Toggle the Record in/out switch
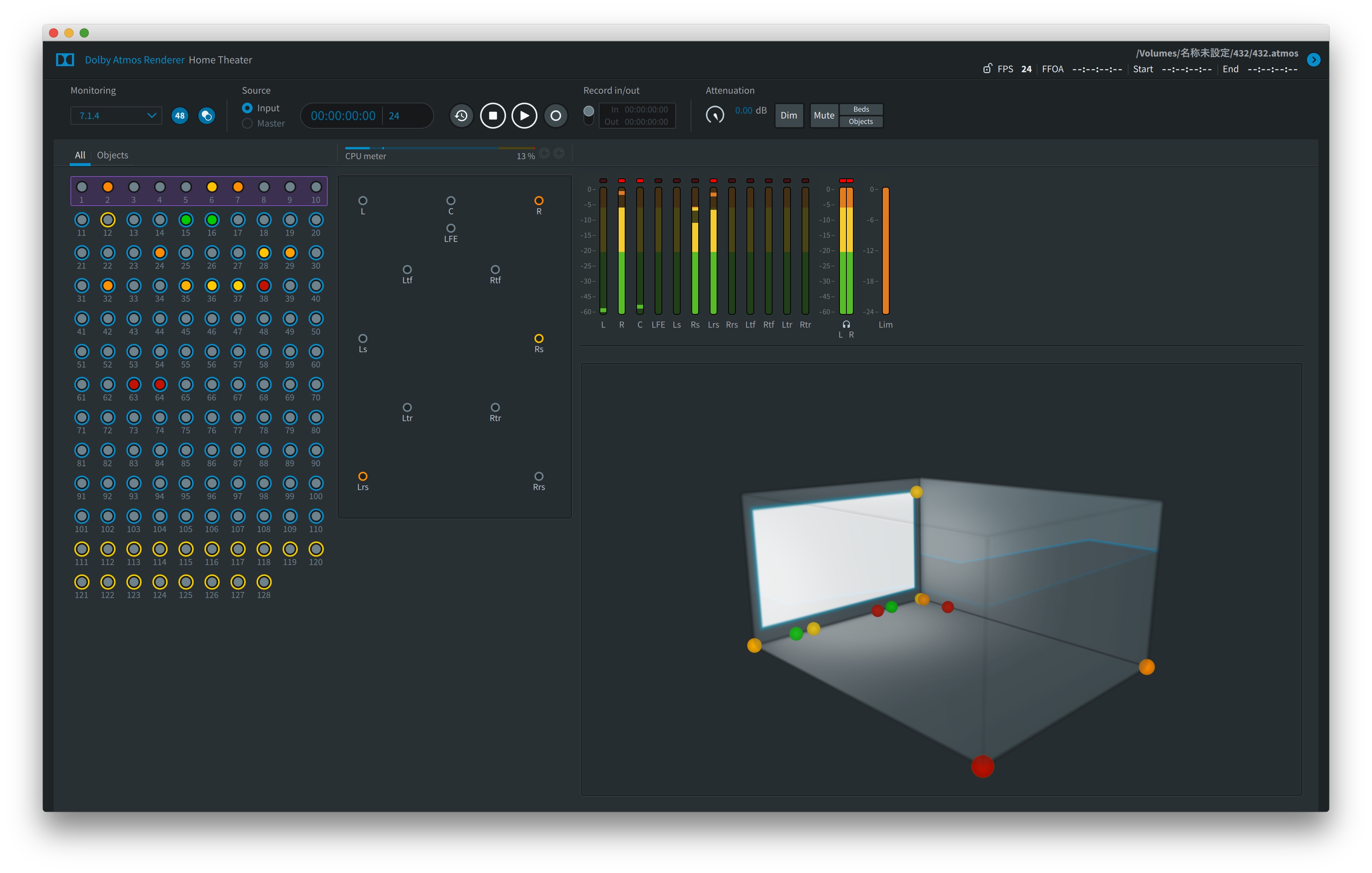The height and width of the screenshot is (873, 1372). (x=589, y=115)
